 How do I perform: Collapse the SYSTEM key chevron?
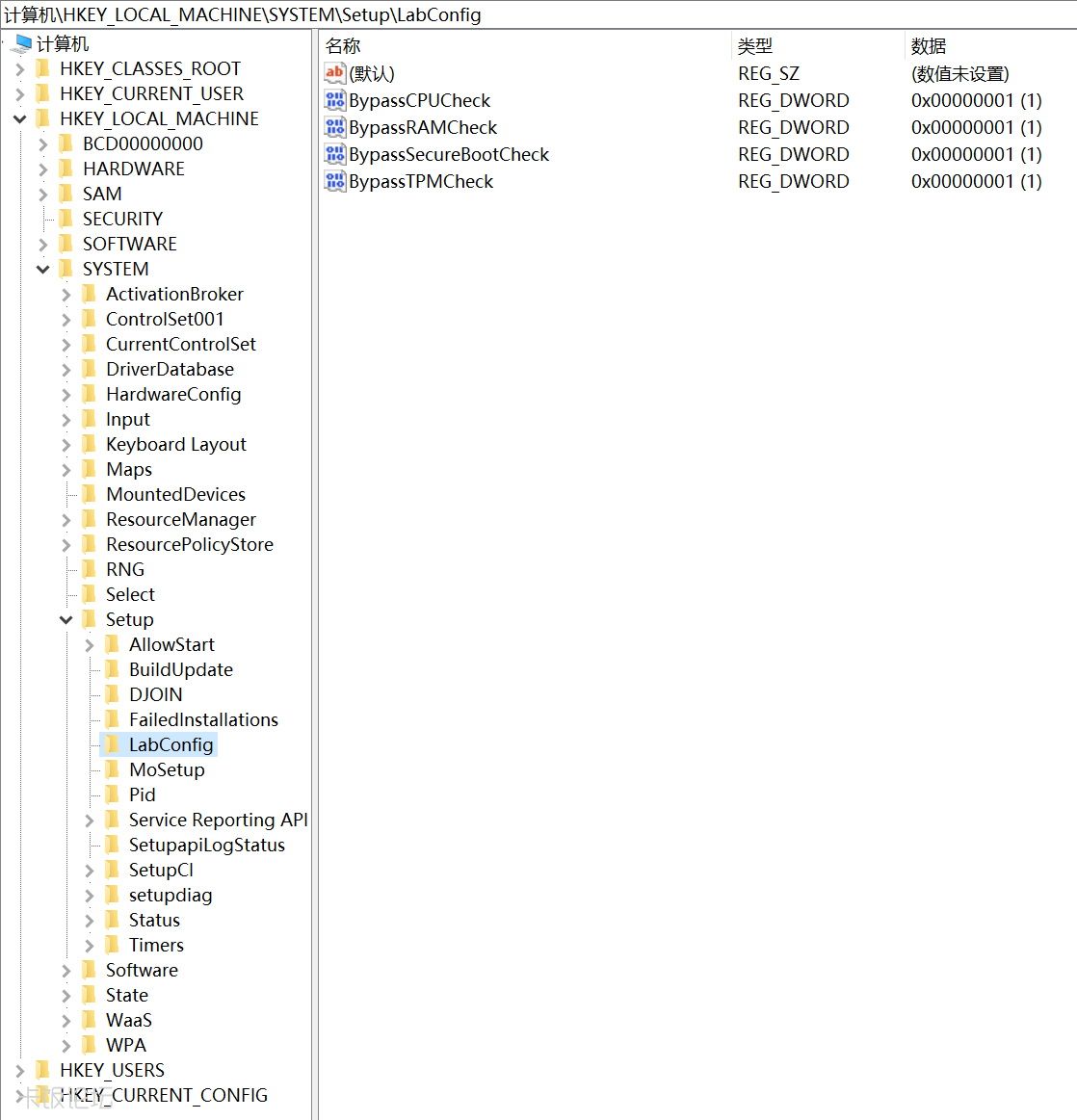tap(42, 270)
